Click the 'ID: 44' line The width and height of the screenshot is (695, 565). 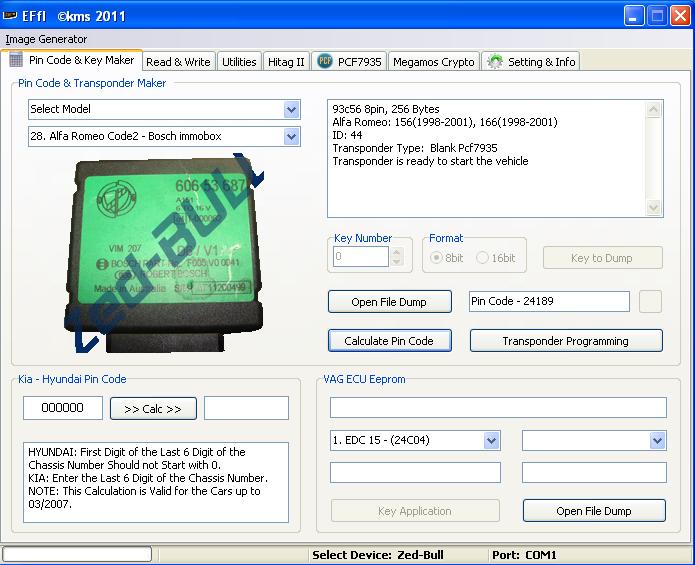tap(347, 135)
